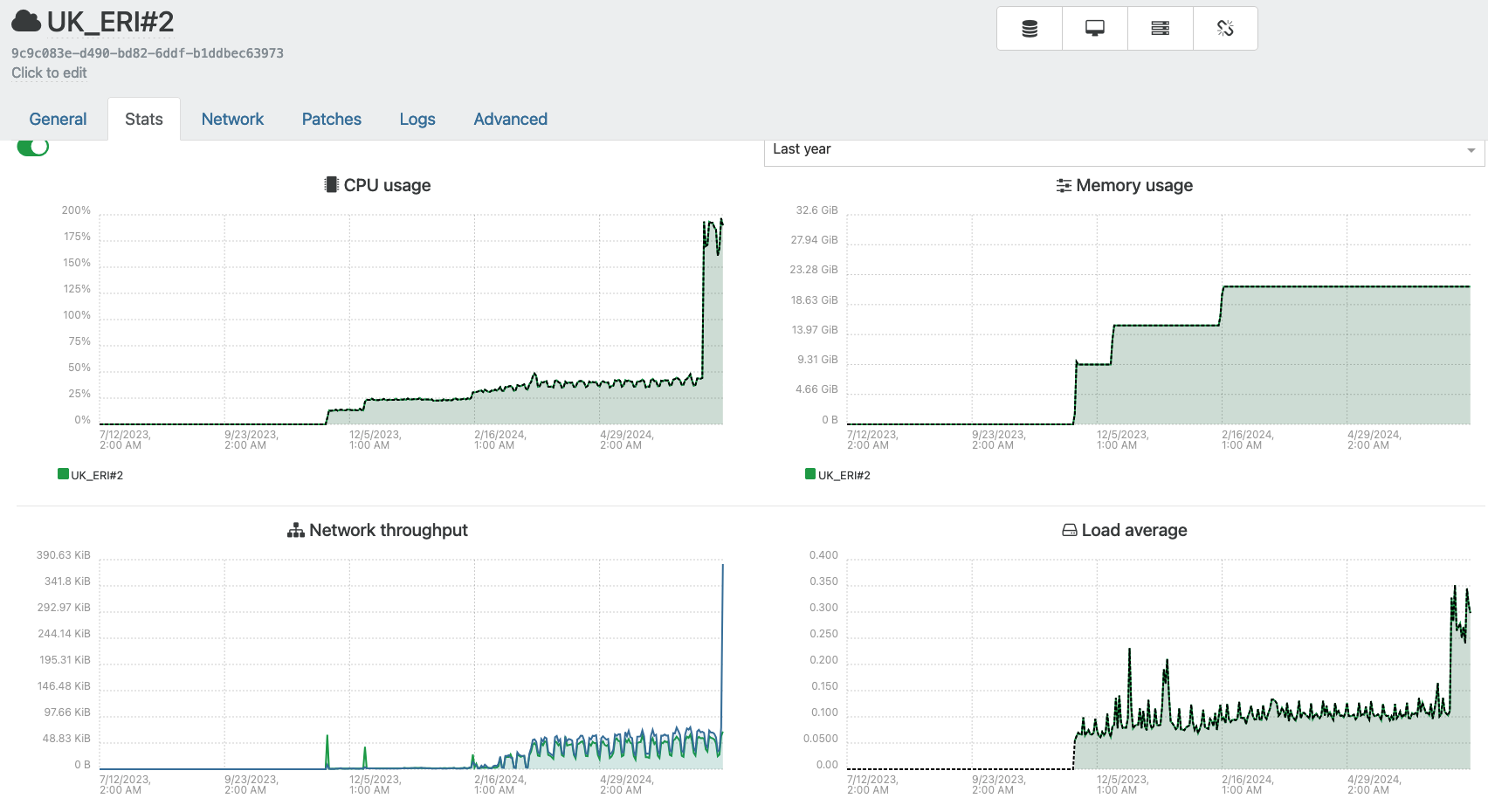Click the 200% label on CPU axis
This screenshot has width=1488, height=812.
[76, 210]
